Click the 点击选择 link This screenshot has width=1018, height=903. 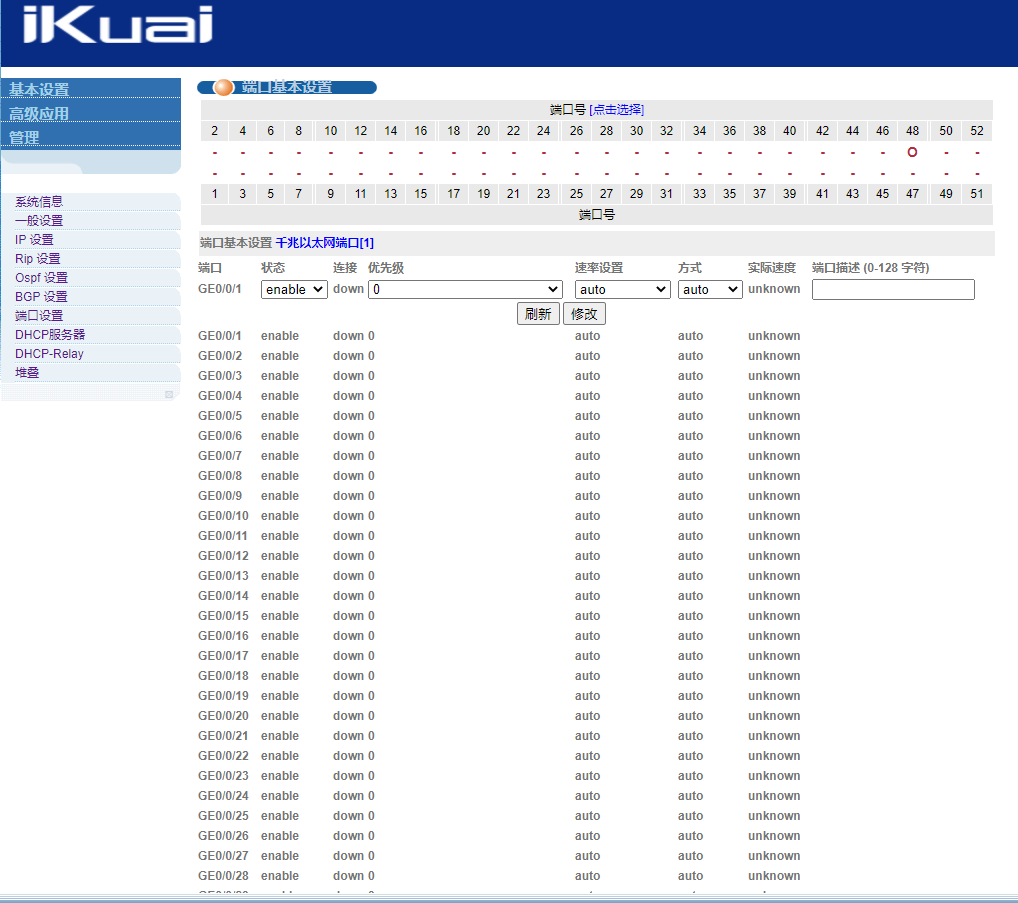pos(616,110)
